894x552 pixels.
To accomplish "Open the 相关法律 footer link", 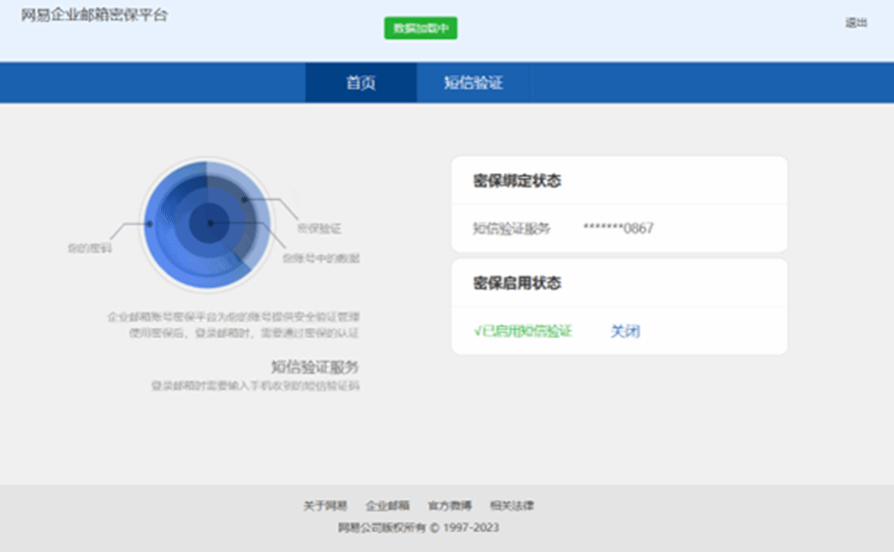I will tap(512, 506).
